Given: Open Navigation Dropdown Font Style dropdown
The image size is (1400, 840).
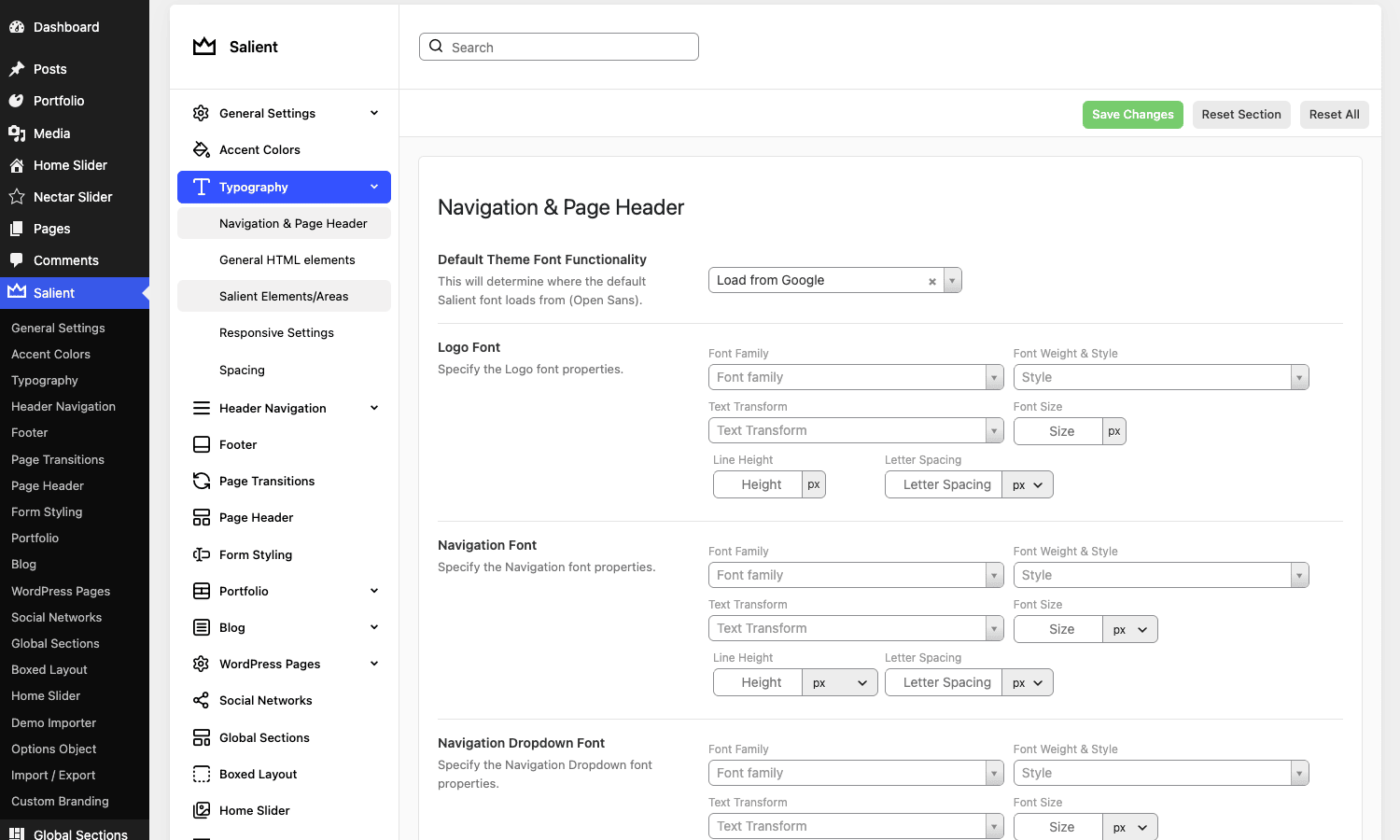Looking at the screenshot, I should 1161,773.
